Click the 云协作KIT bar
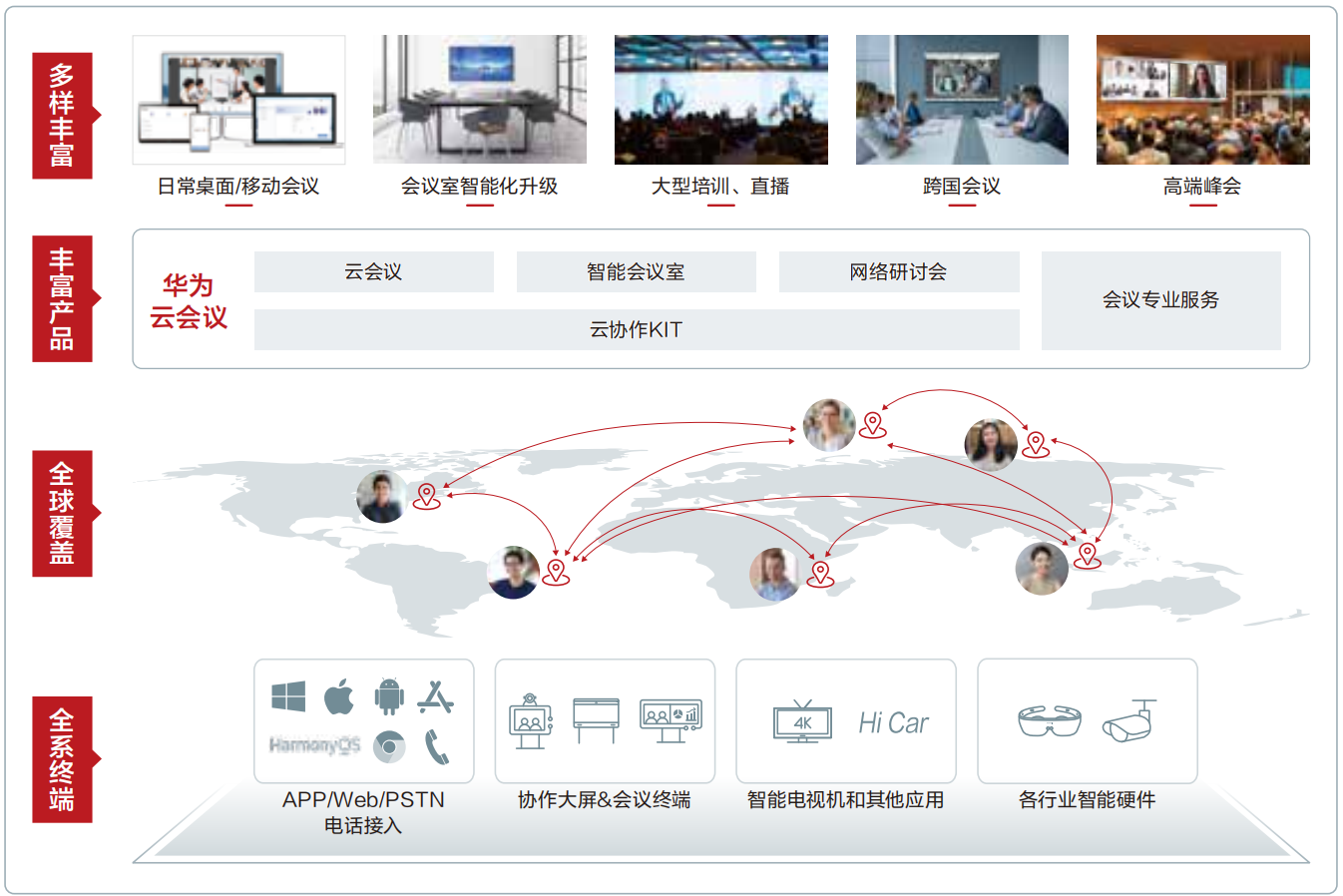 [636, 329]
